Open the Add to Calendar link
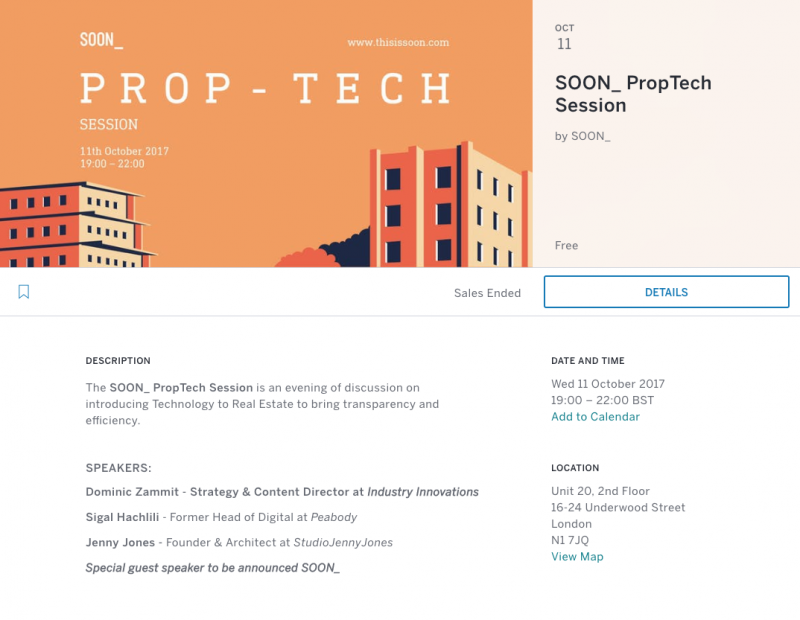800x620 pixels. pos(595,417)
